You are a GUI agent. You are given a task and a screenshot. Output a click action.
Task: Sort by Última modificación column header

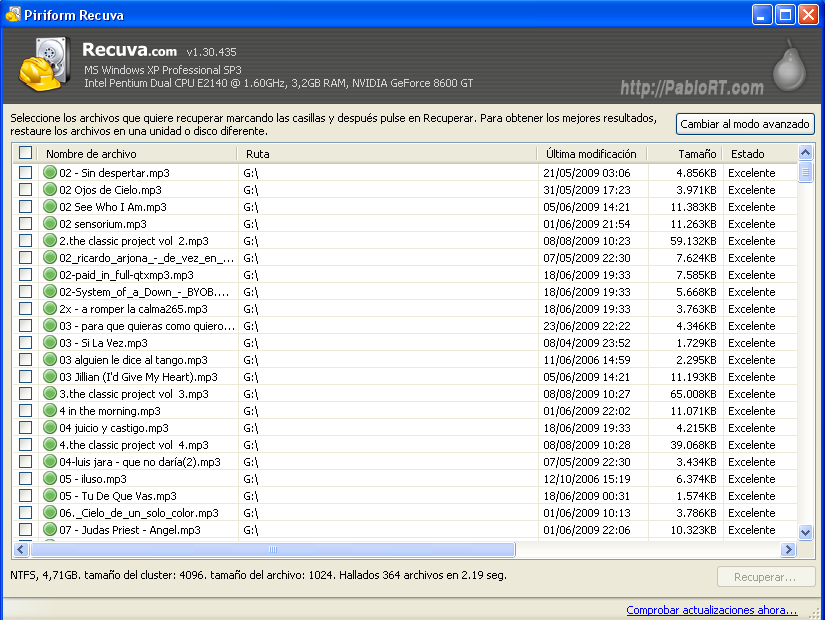[591, 154]
